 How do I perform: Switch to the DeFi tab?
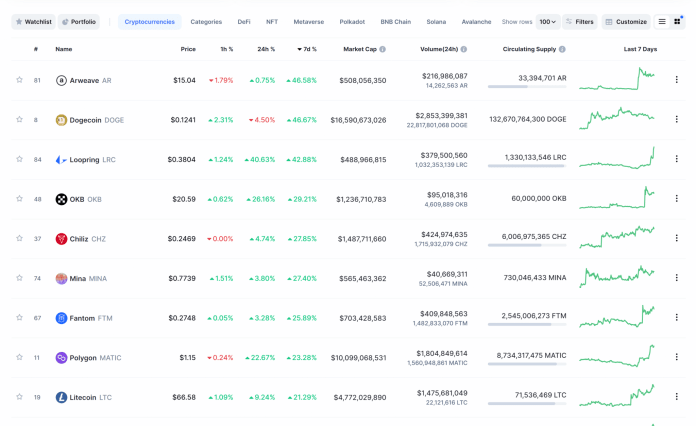[x=244, y=21]
